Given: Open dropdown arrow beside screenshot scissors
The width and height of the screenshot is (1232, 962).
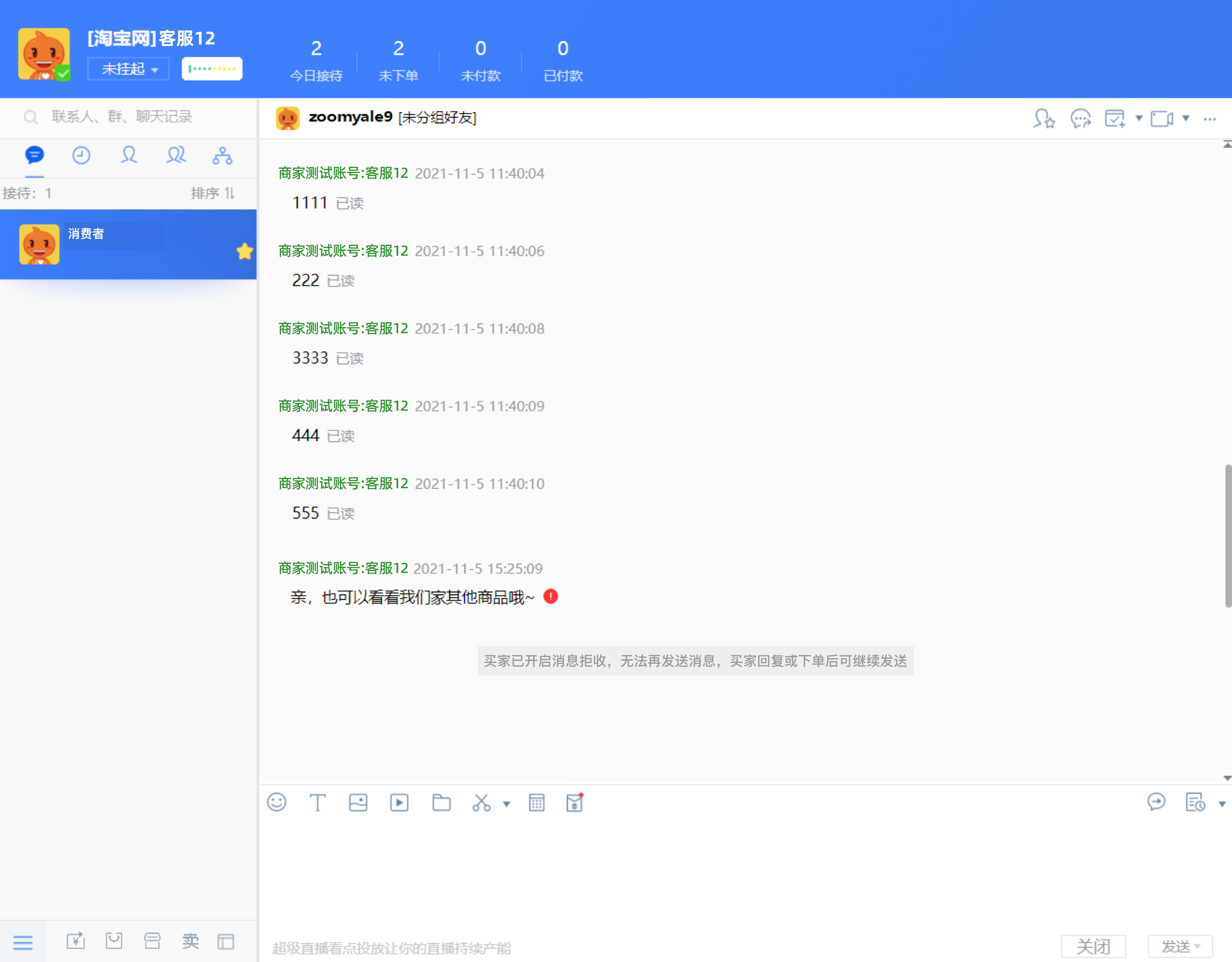Looking at the screenshot, I should tap(507, 804).
